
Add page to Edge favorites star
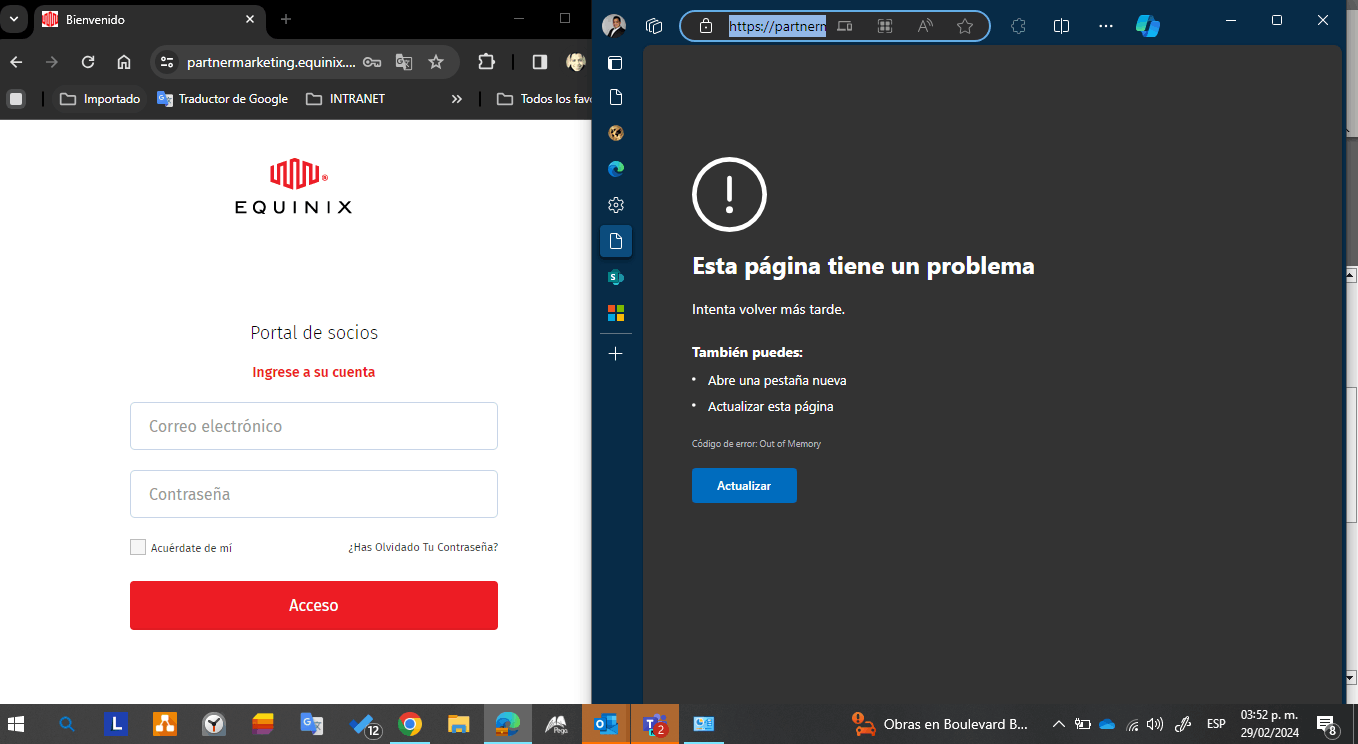(x=965, y=26)
